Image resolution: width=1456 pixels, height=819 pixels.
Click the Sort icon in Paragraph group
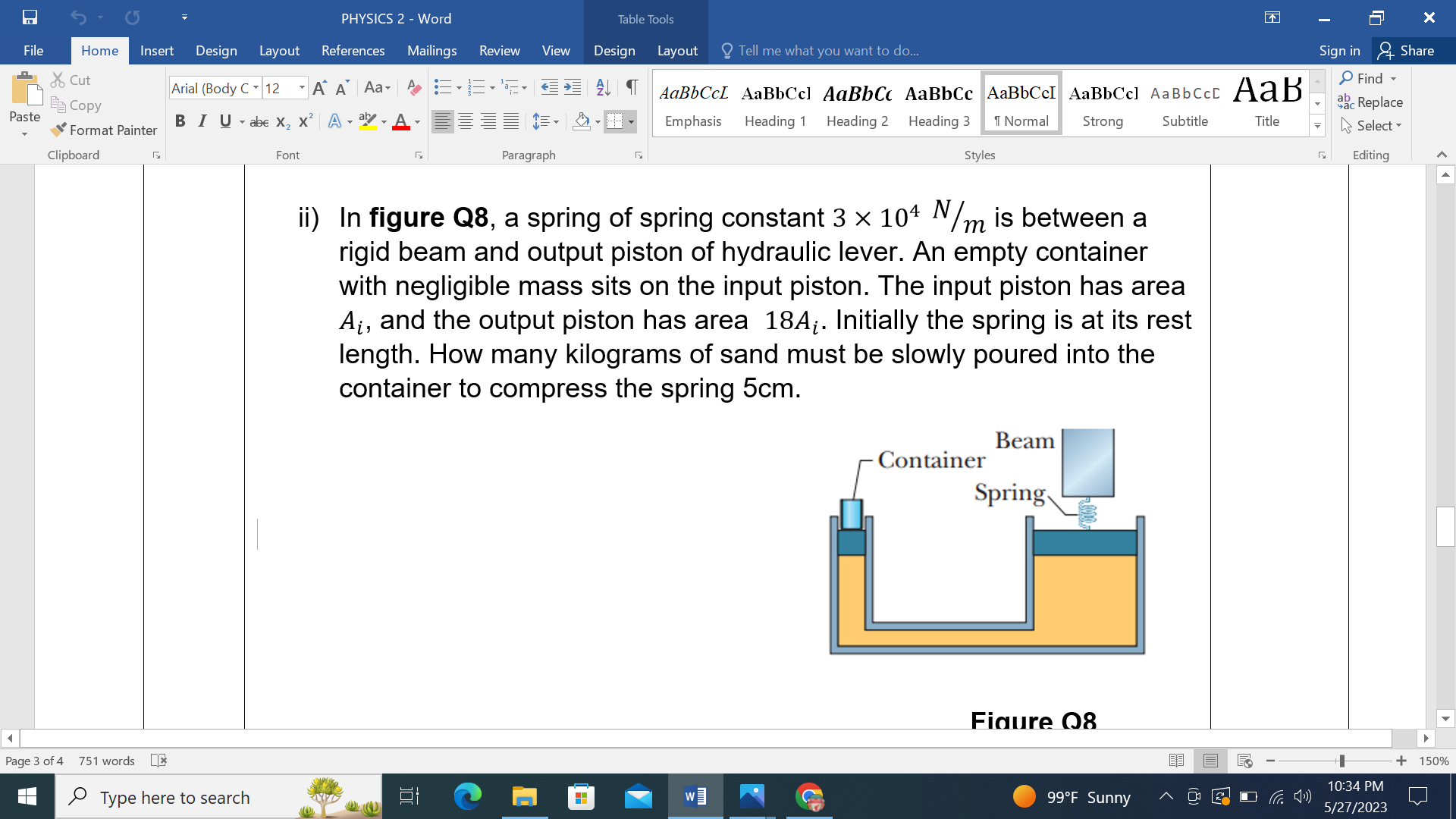pos(603,88)
